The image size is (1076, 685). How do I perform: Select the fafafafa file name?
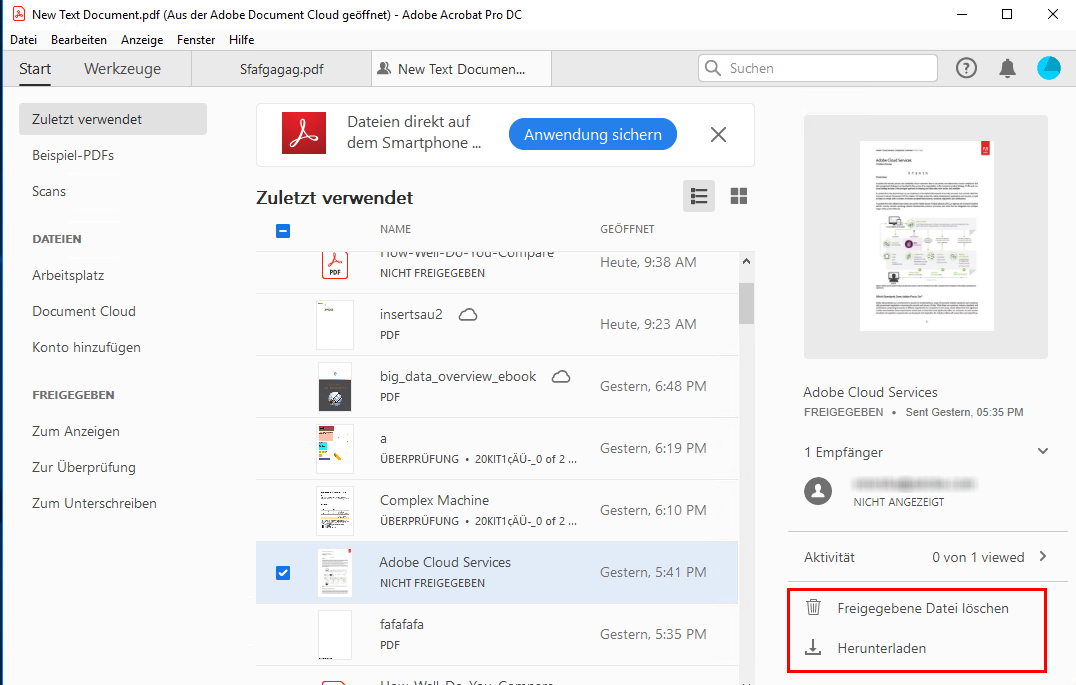click(x=401, y=625)
